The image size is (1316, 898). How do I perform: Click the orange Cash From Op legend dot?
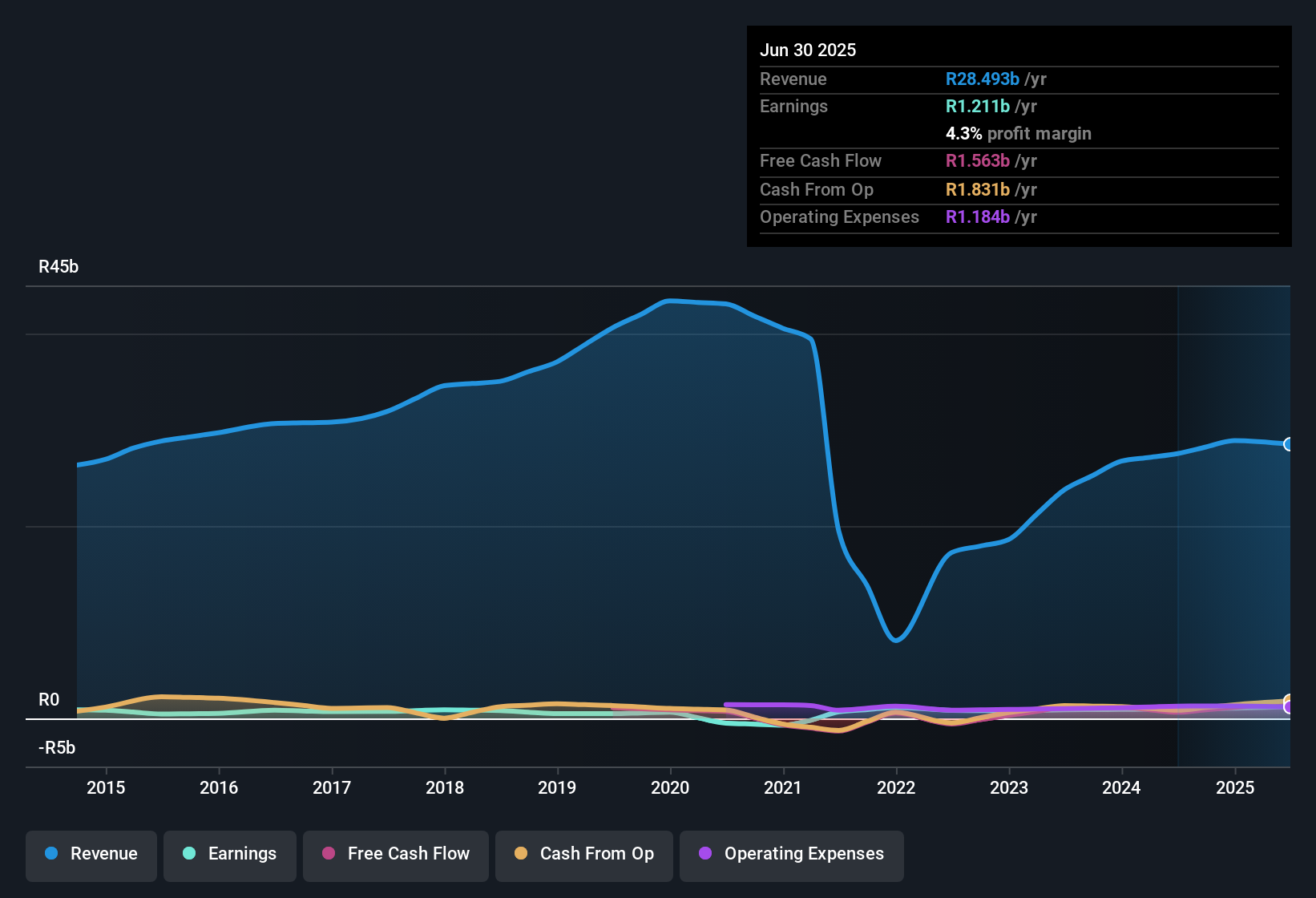click(x=521, y=854)
